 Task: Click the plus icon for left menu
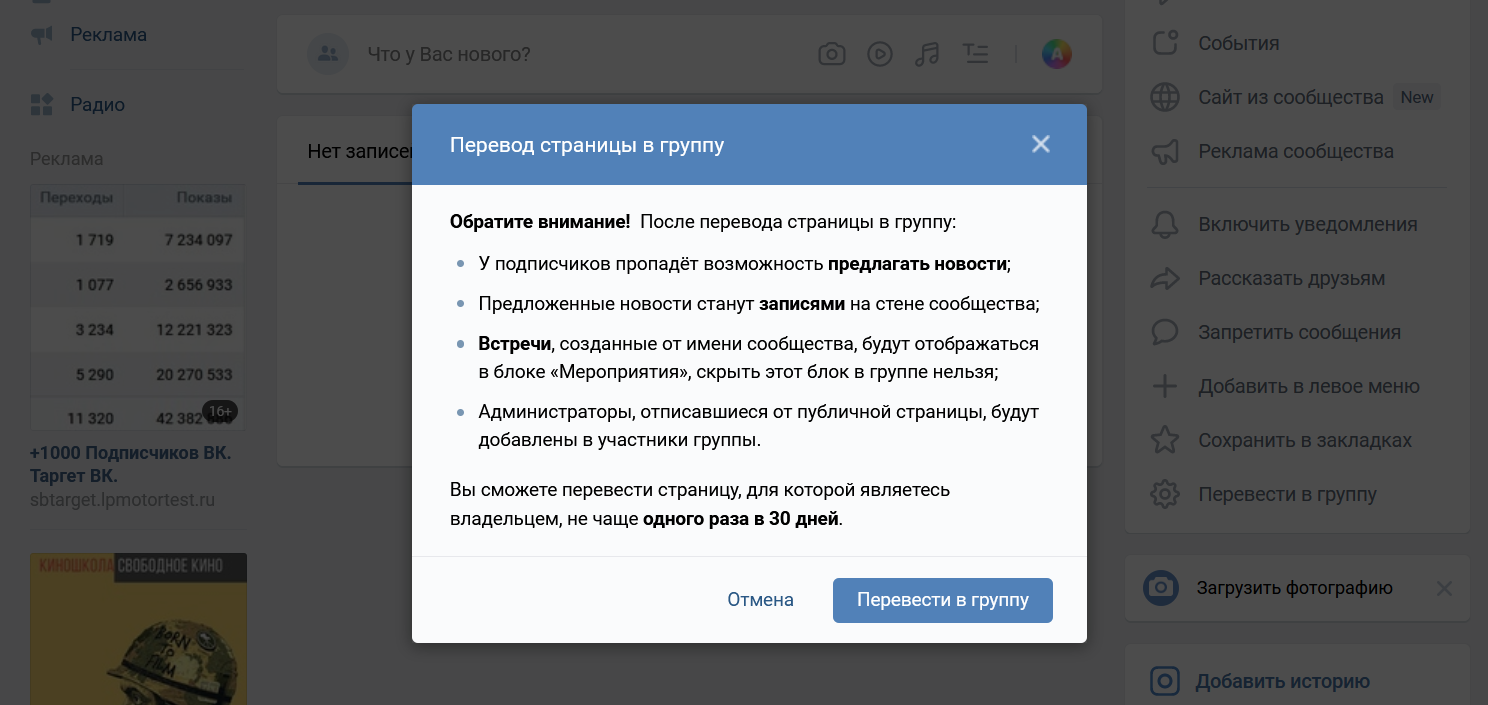1165,386
